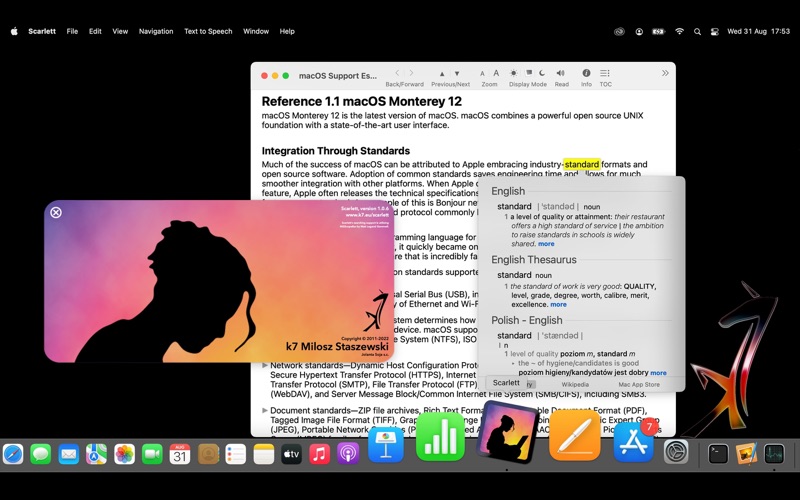This screenshot has width=800, height=500.
Task: Open the Apple menu
Action: [14, 31]
